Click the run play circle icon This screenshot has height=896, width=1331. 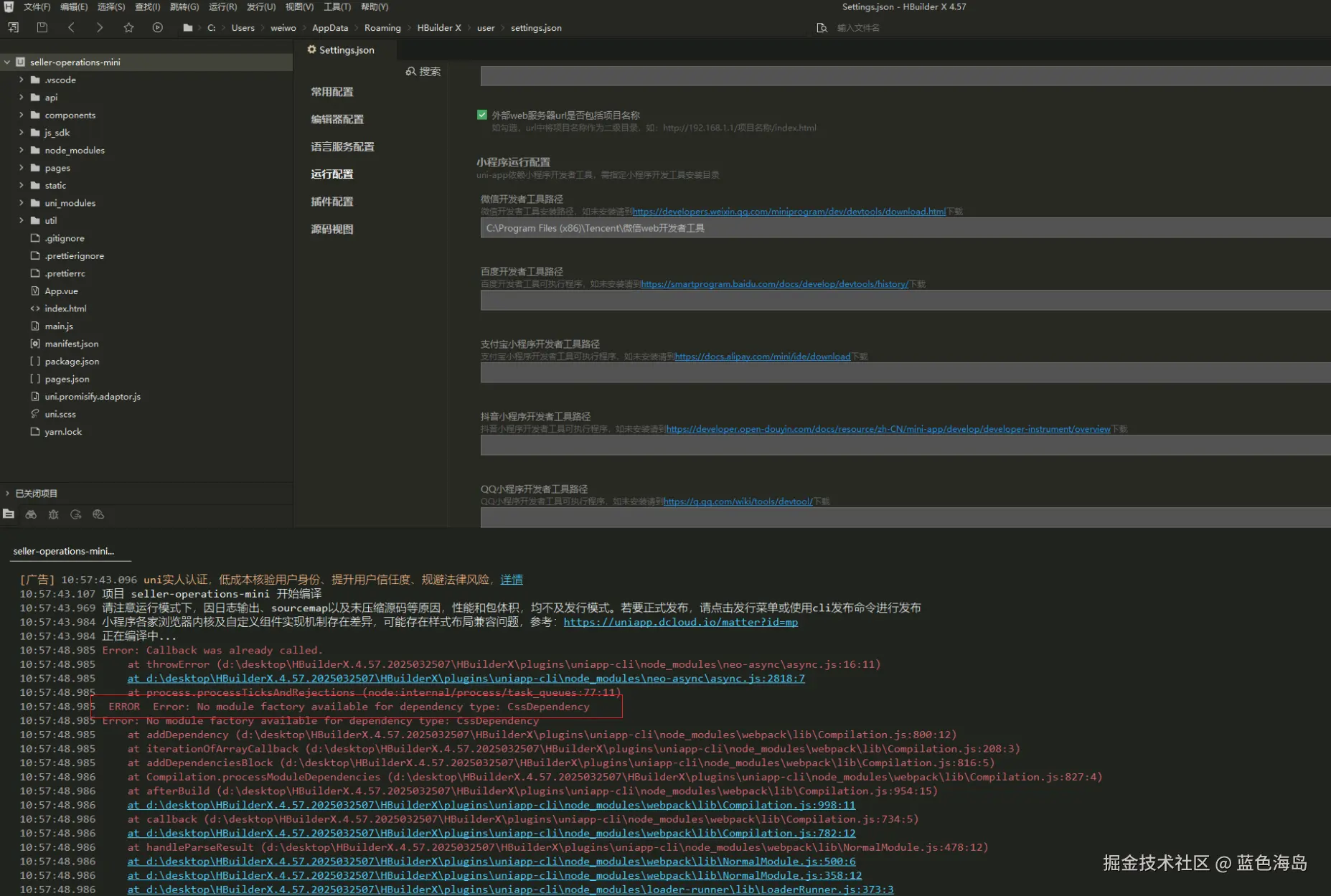(x=157, y=27)
